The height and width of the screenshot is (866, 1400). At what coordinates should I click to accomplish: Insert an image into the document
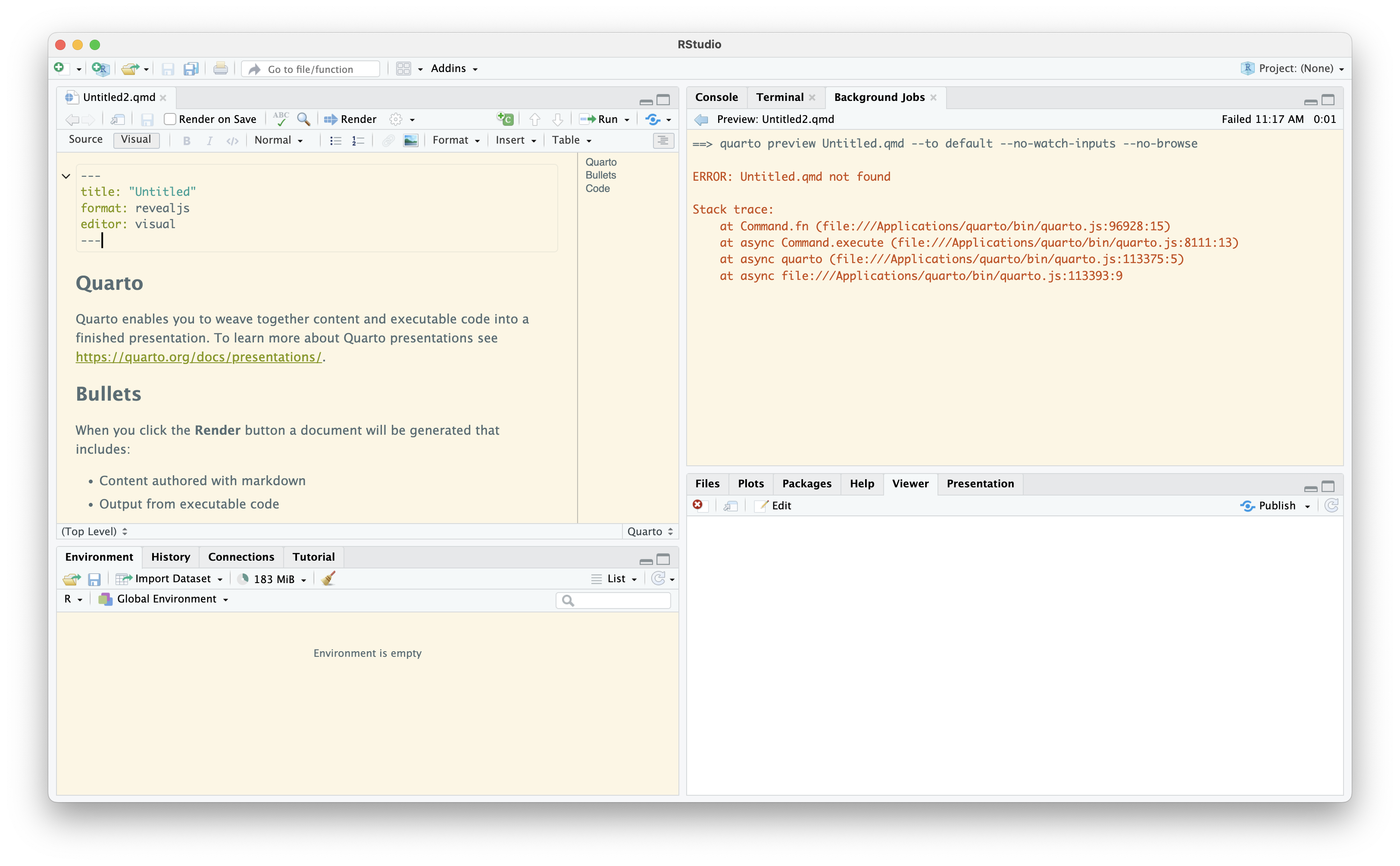tap(411, 140)
